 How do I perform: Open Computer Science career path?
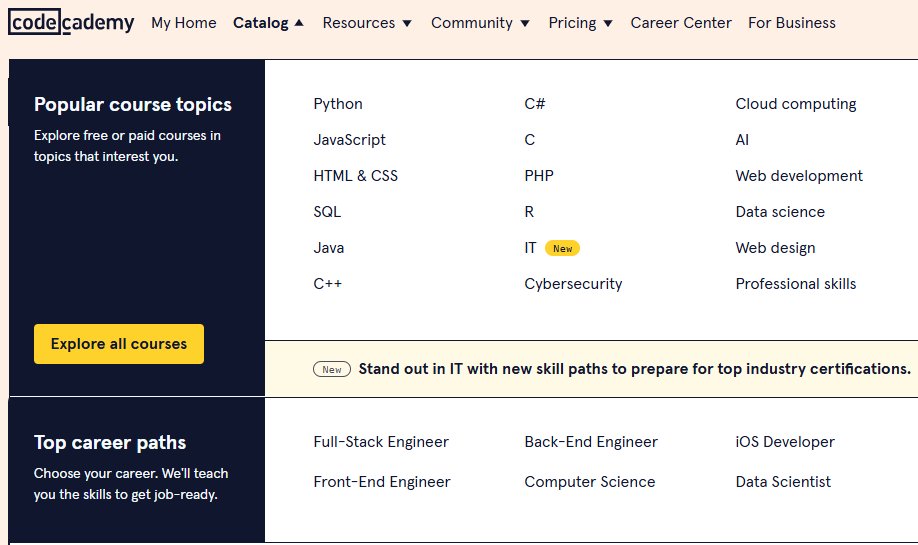click(590, 481)
